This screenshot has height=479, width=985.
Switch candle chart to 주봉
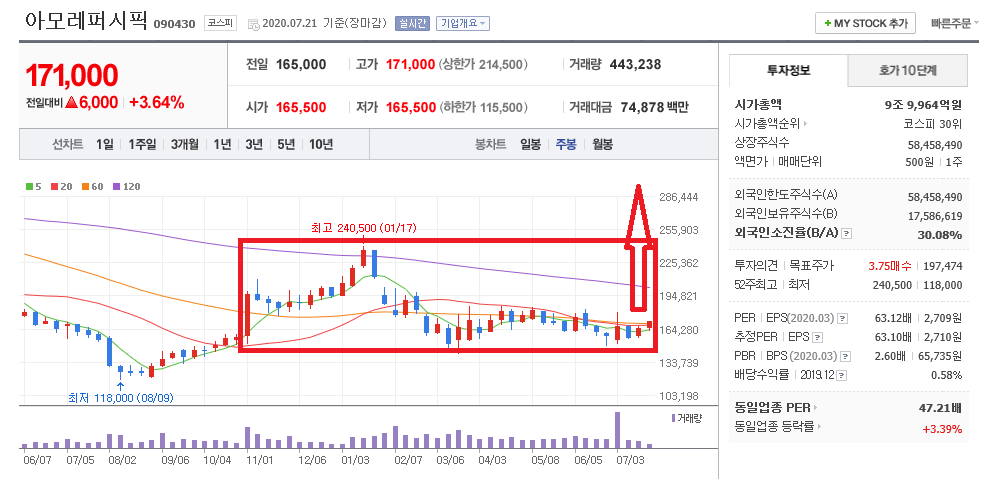pyautogui.click(x=565, y=144)
